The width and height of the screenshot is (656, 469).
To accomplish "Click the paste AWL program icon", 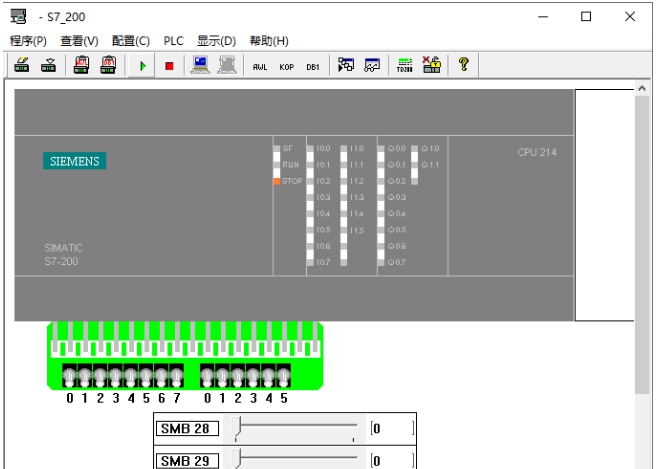I will [x=81, y=65].
